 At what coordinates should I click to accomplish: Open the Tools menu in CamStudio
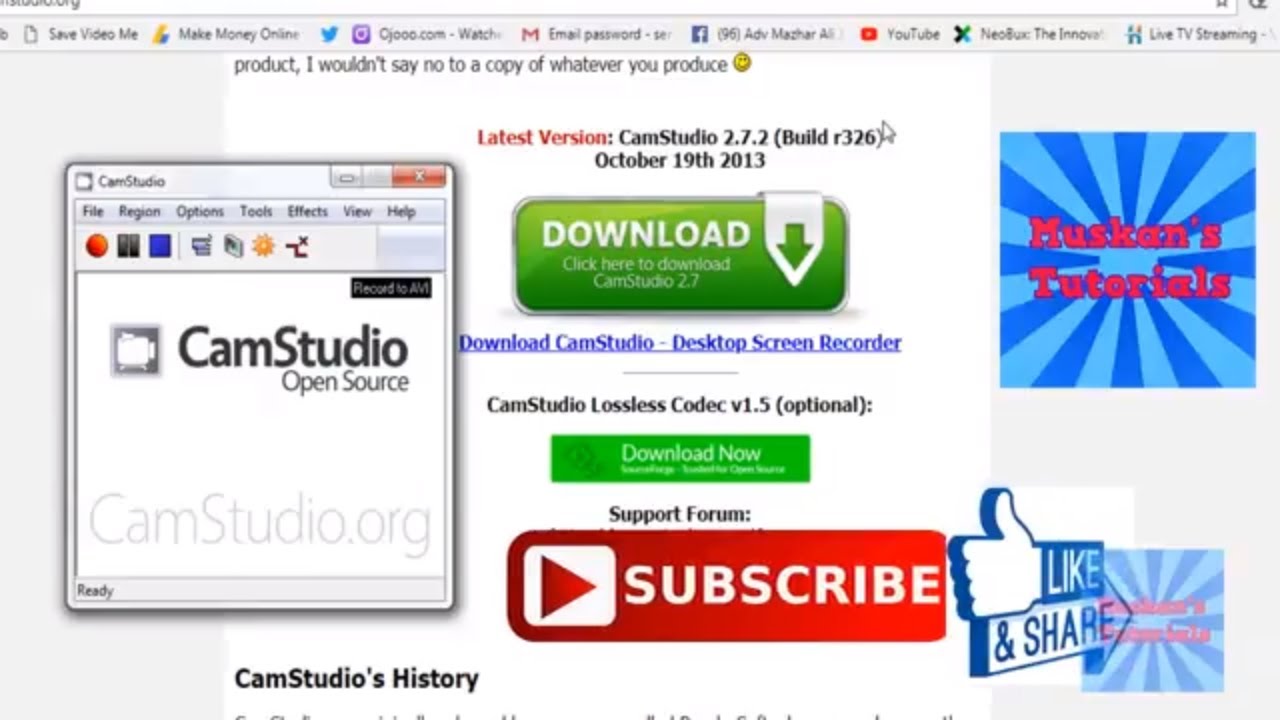point(256,211)
